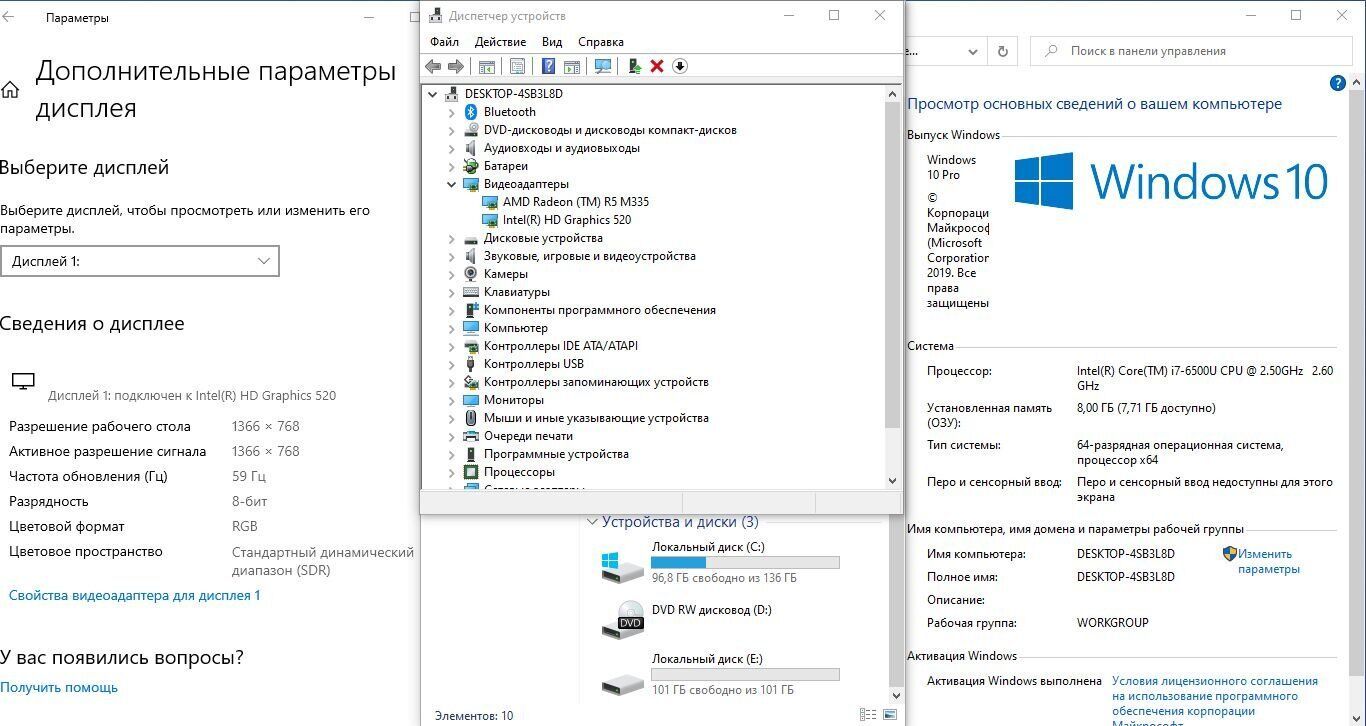Open the Действие menu

(x=500, y=42)
